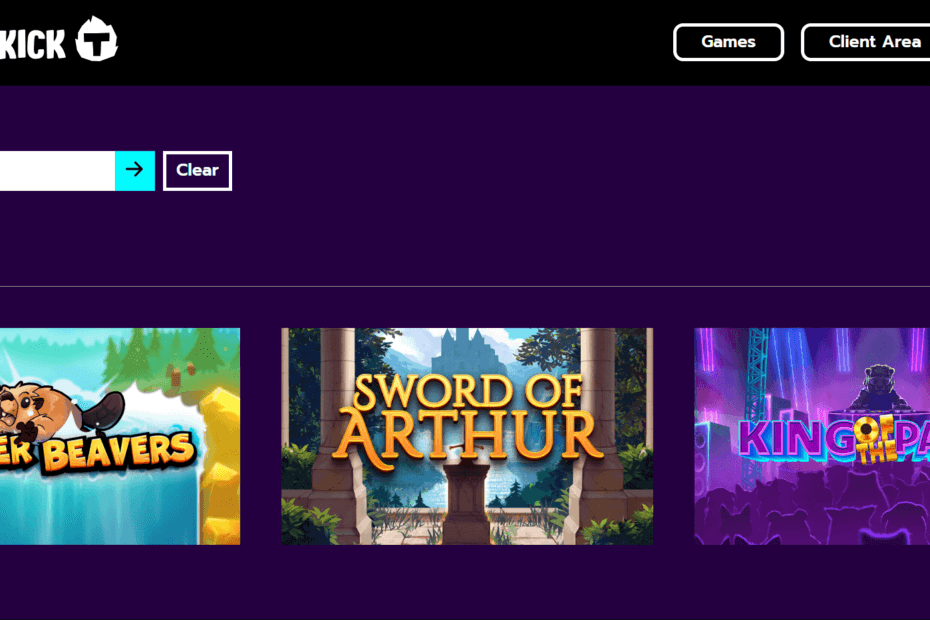
Task: Click the KICK wordmark in the header
Action: tap(33, 44)
